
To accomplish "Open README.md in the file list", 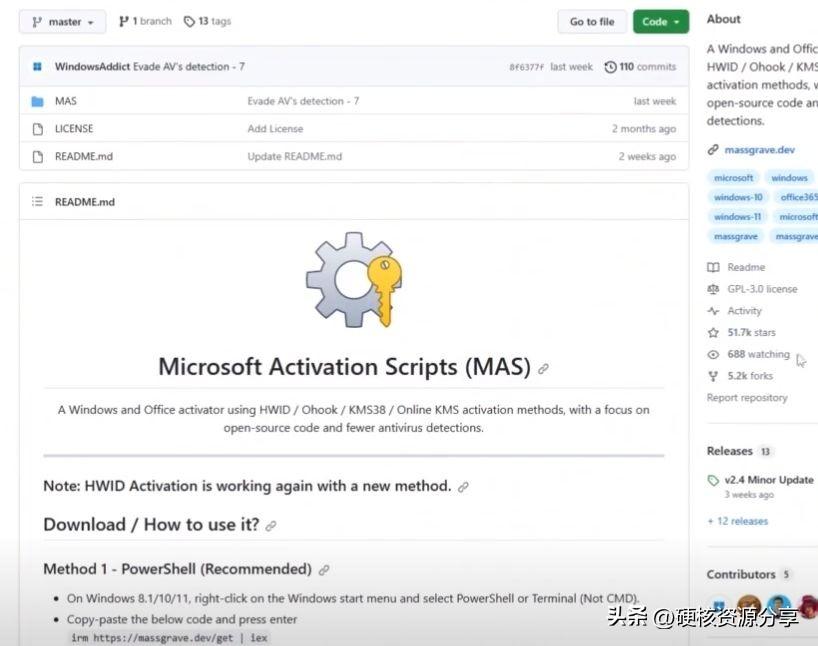I will point(84,156).
